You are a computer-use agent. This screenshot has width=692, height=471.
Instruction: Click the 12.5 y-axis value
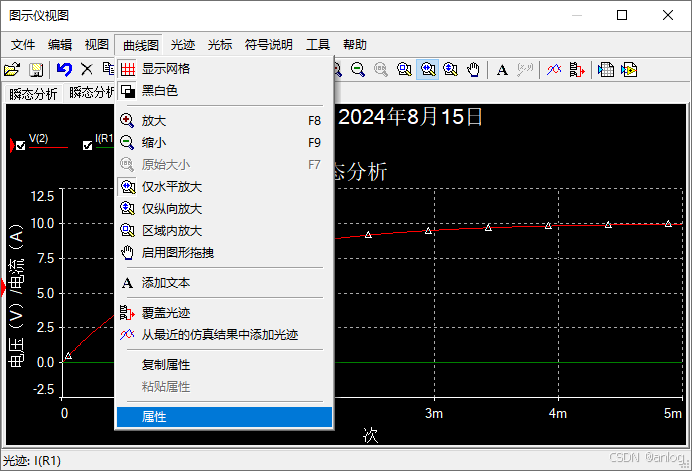tap(42, 196)
